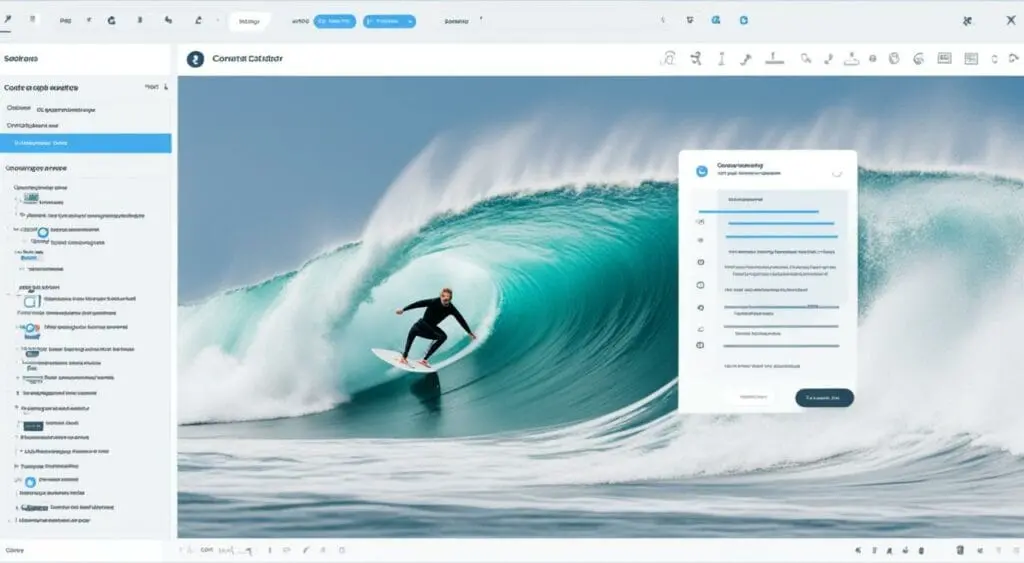Click the top blue slider bar in dialog
The width and height of the screenshot is (1024, 563).
758,211
